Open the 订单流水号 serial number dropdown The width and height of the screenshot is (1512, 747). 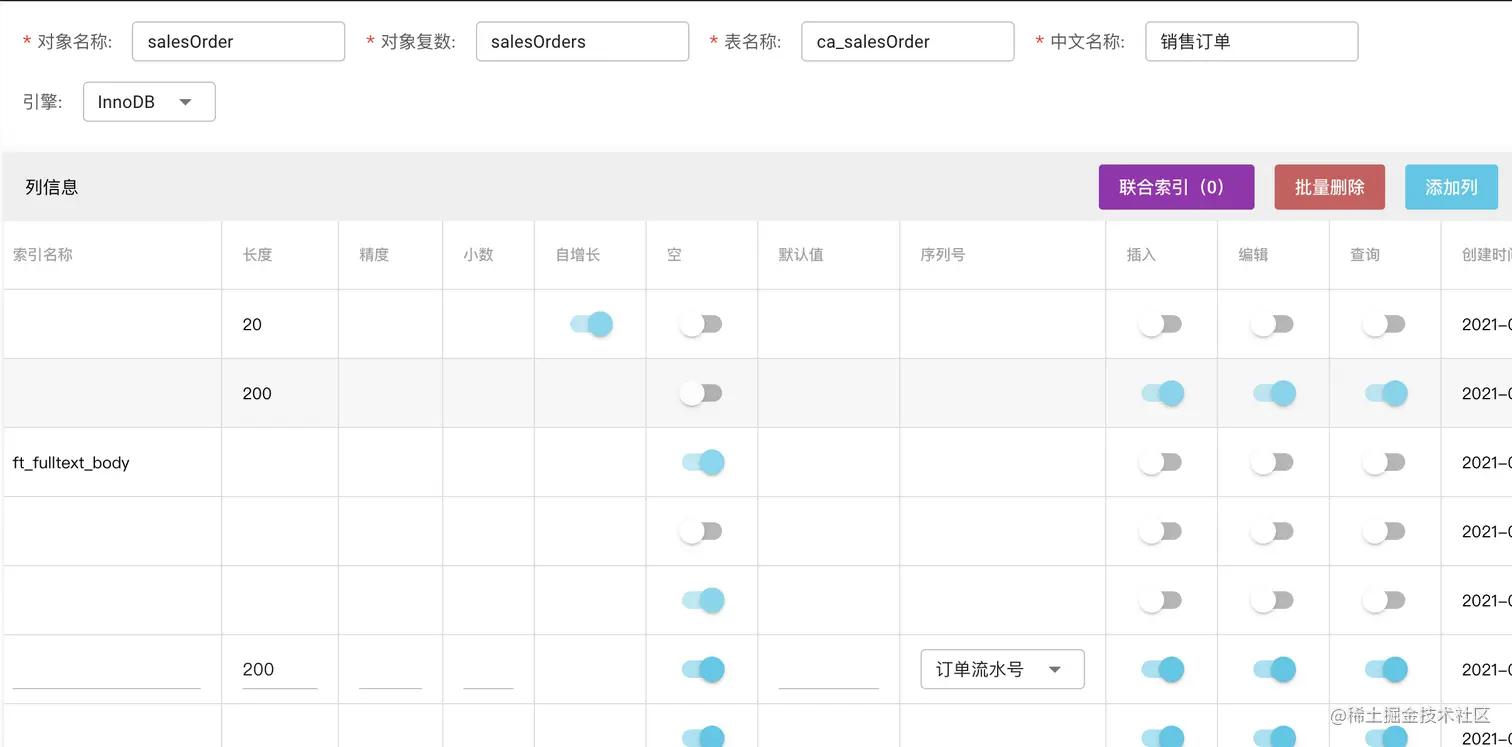point(1002,669)
